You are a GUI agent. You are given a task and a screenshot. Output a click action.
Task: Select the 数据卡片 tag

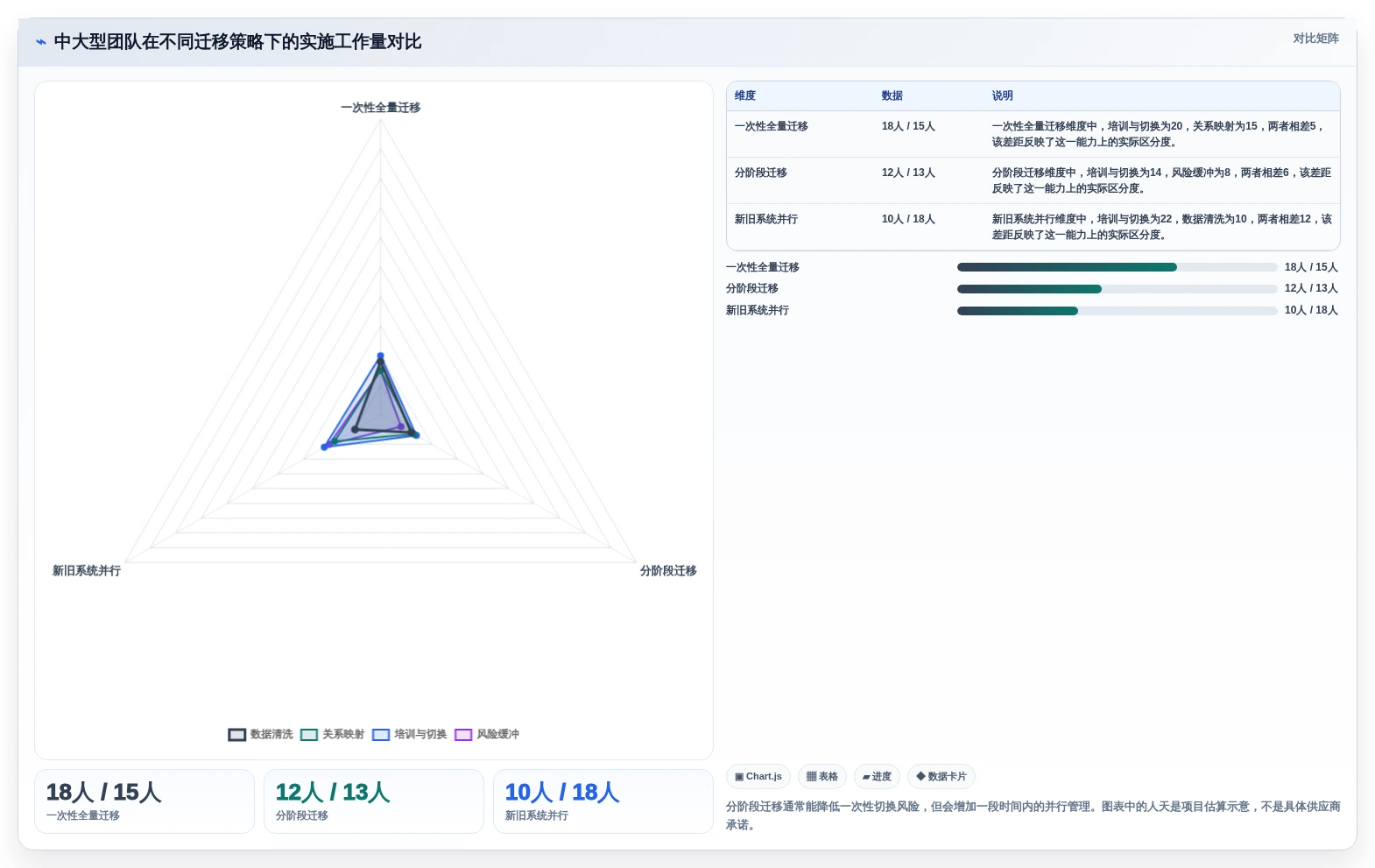941,777
